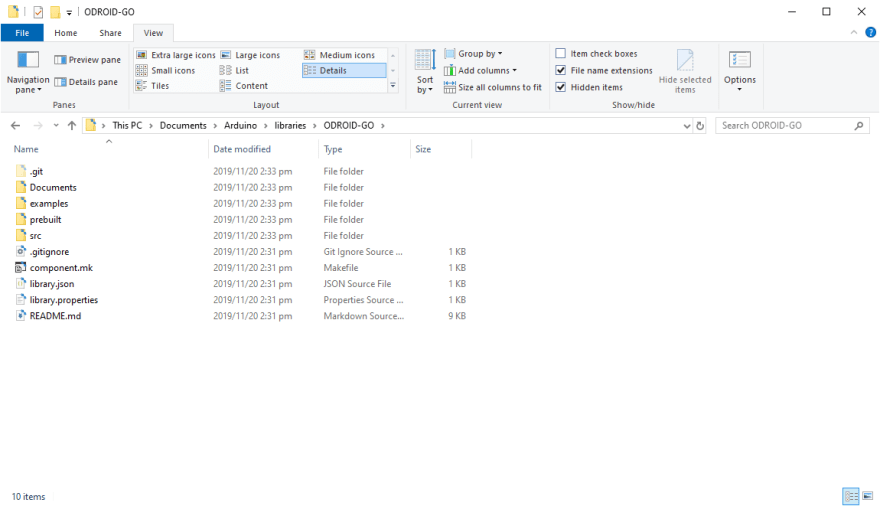Switch to the Share tab
880x506 pixels.
click(x=110, y=33)
